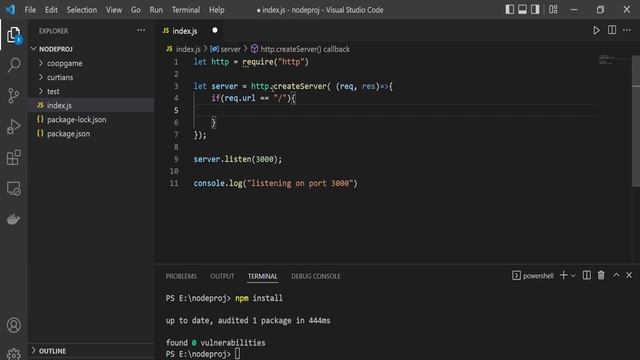Open Explorer Views and More Actions
The width and height of the screenshot is (640, 360).
141,30
